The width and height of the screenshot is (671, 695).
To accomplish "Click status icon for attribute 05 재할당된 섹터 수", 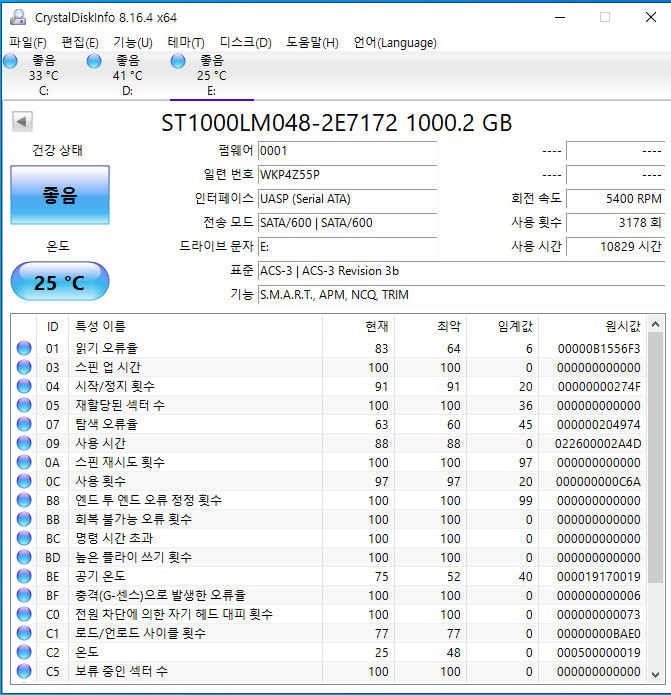I will coord(24,405).
